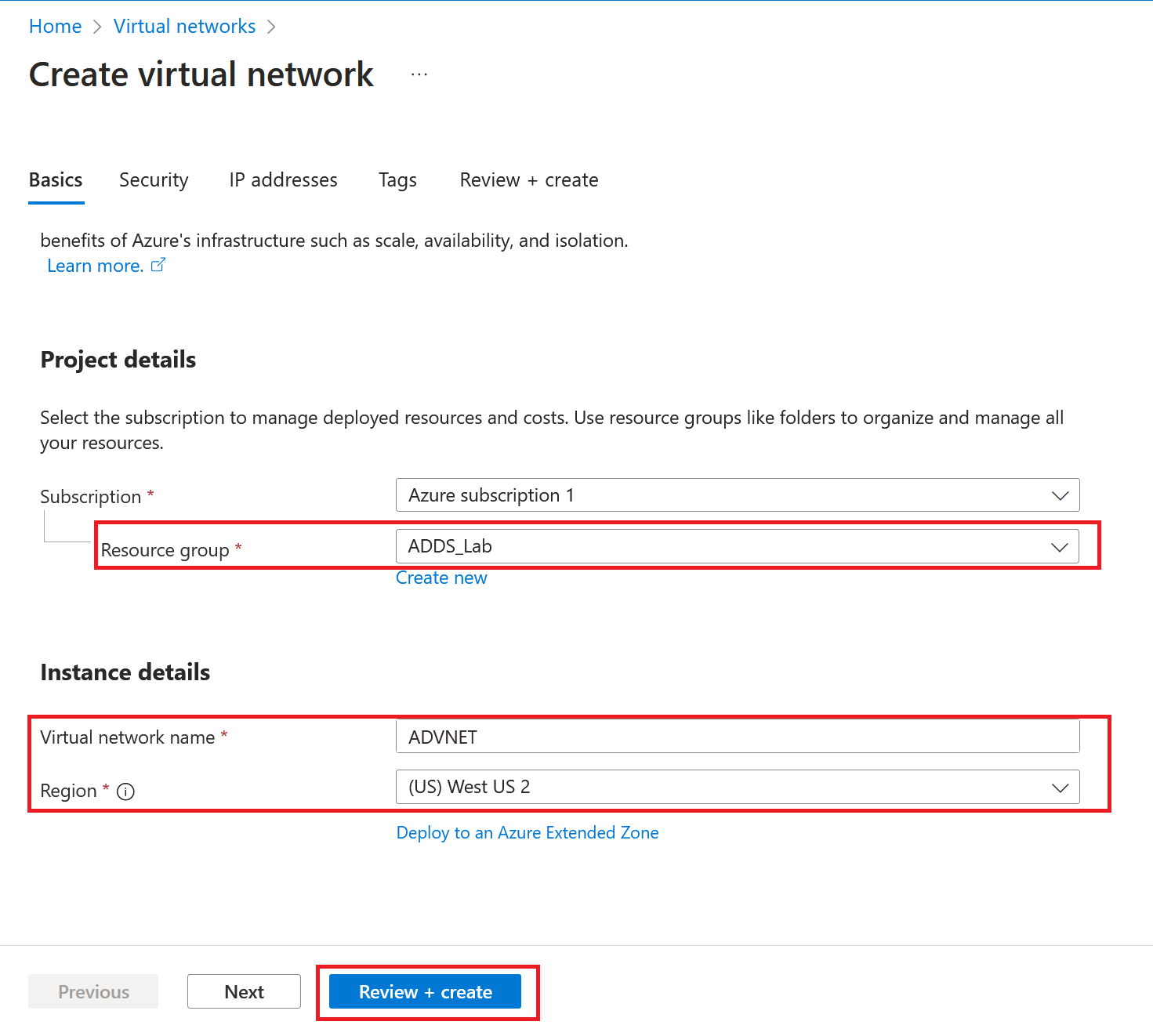Open the Resource group dropdown
This screenshot has width=1153, height=1036.
pos(738,546)
